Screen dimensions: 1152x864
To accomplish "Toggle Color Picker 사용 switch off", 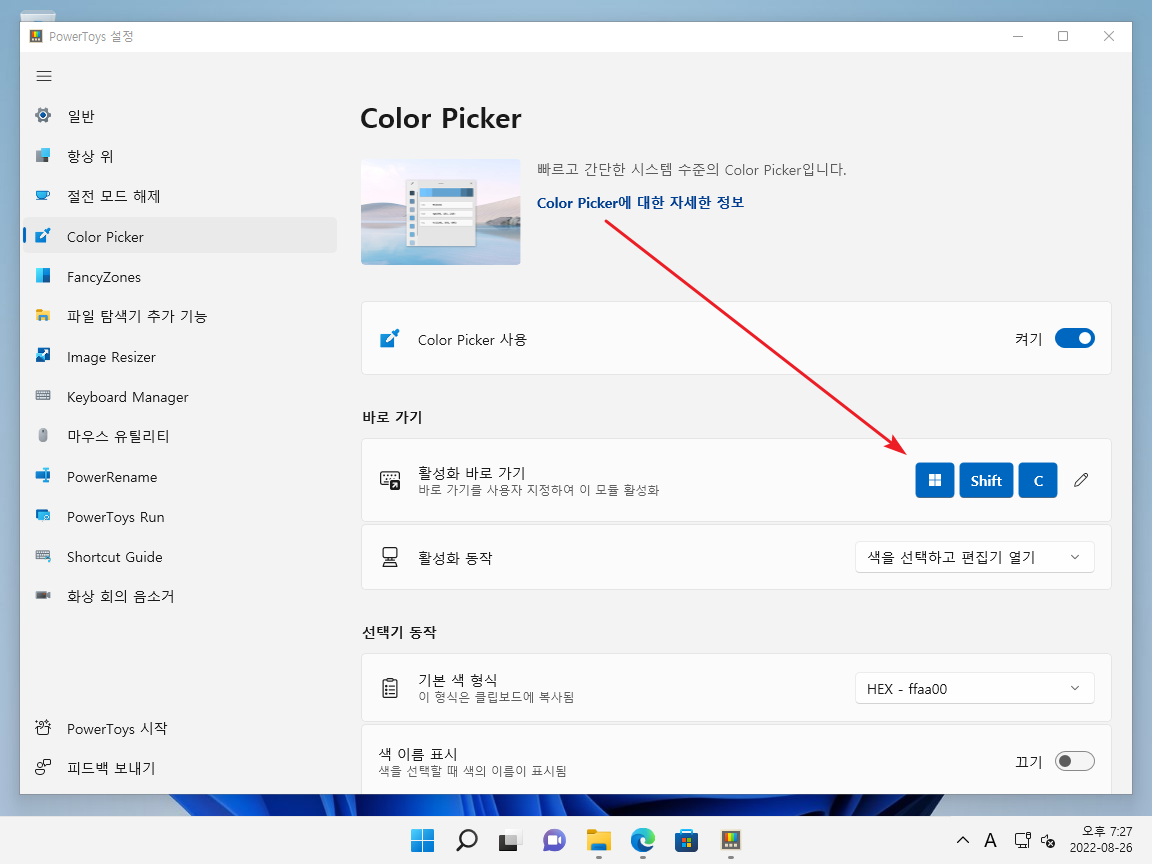I will pyautogui.click(x=1074, y=338).
